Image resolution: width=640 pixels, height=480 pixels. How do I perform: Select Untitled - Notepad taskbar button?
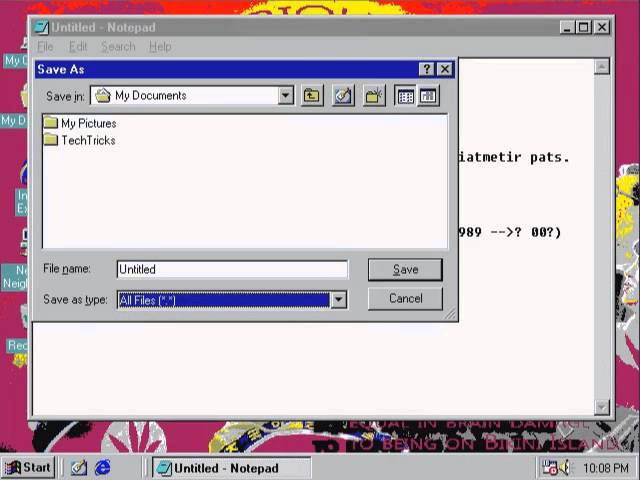pos(231,468)
